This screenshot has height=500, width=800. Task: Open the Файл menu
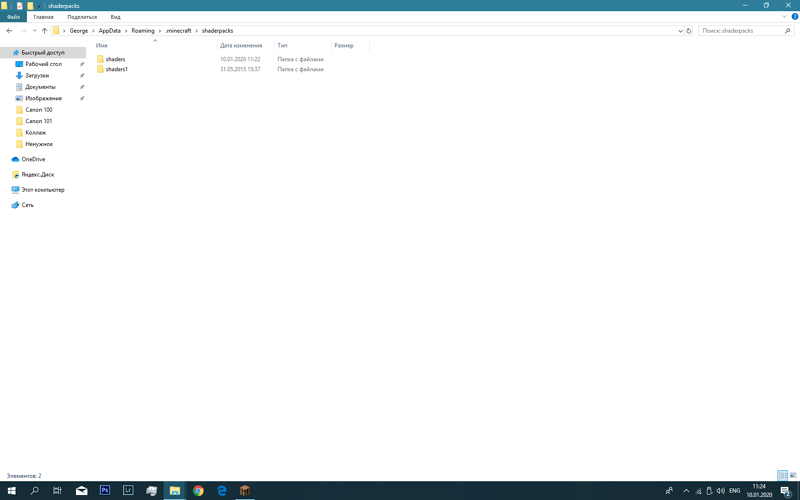point(14,17)
